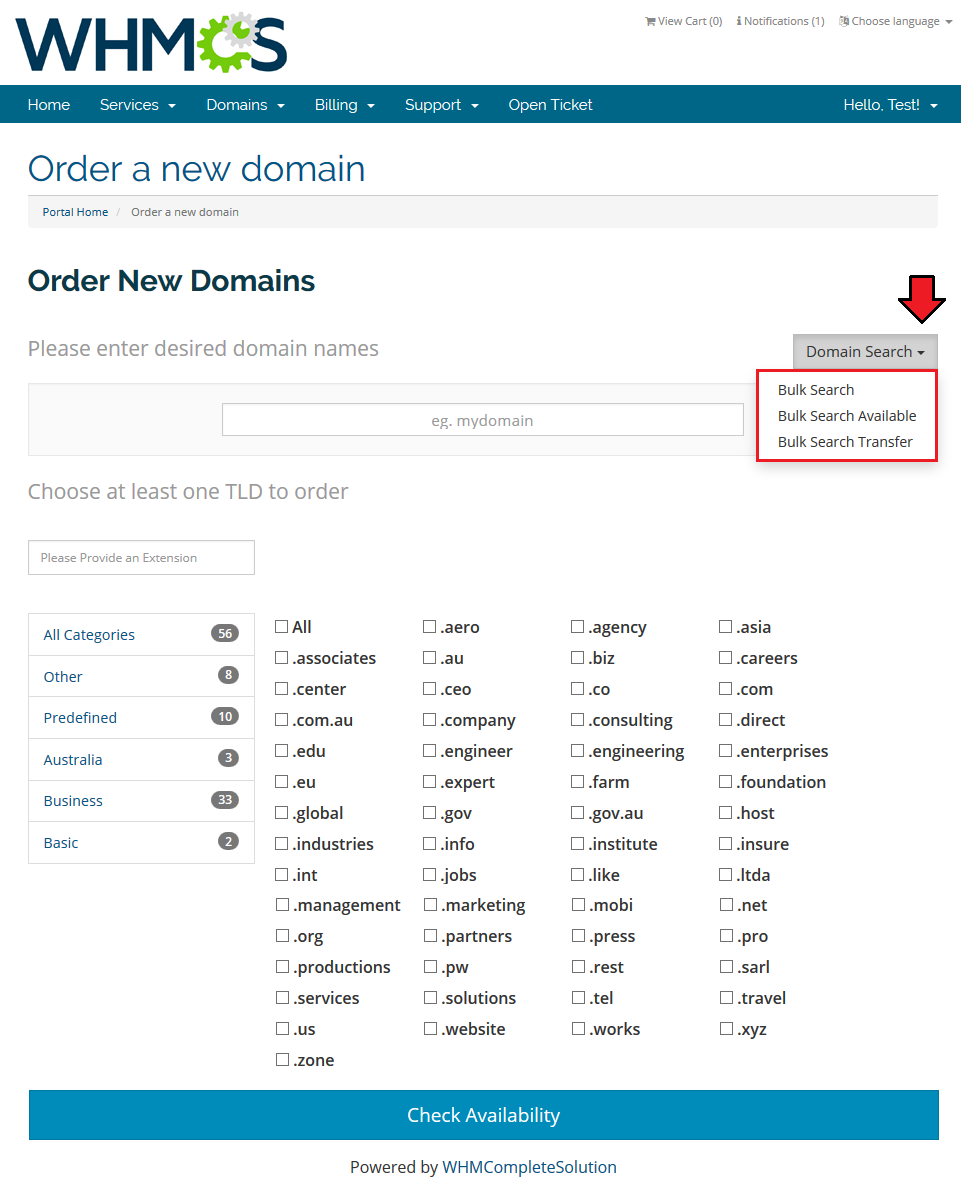This screenshot has width=961, height=1196.
Task: Open View Cart link
Action: [683, 21]
